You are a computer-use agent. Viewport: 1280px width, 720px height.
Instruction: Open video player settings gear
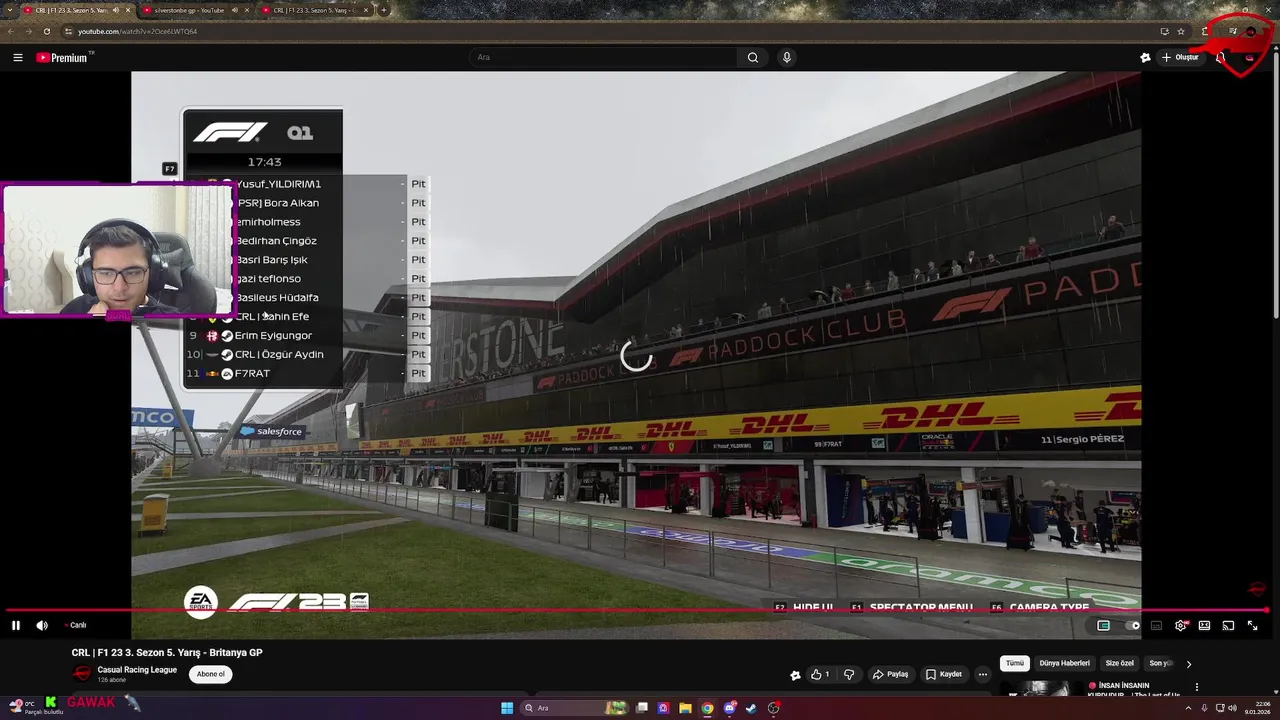click(x=1180, y=625)
